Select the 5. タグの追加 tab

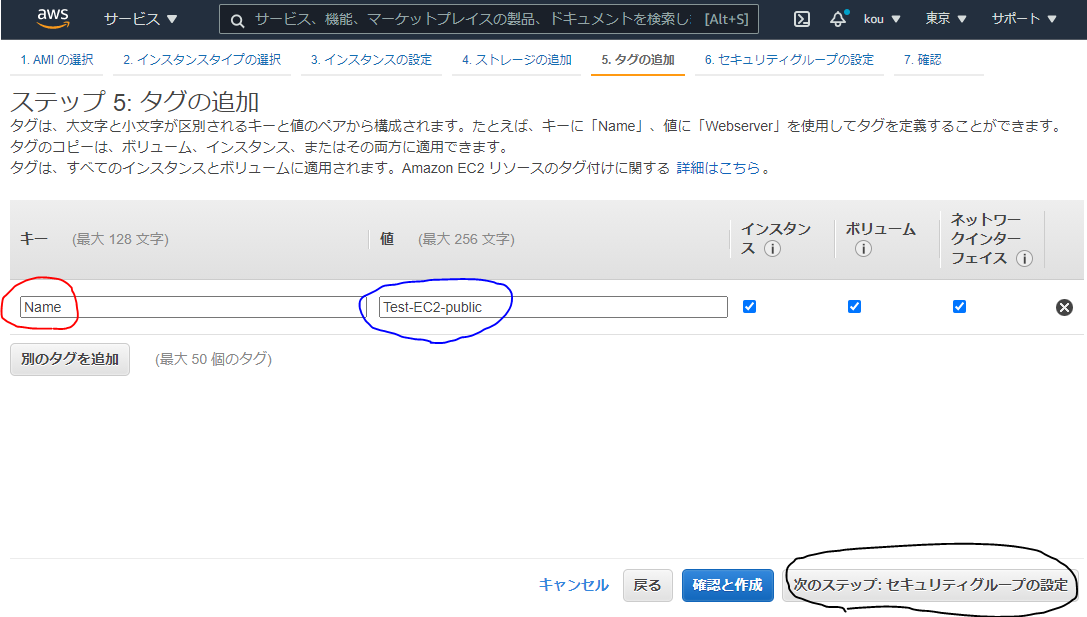[638, 60]
